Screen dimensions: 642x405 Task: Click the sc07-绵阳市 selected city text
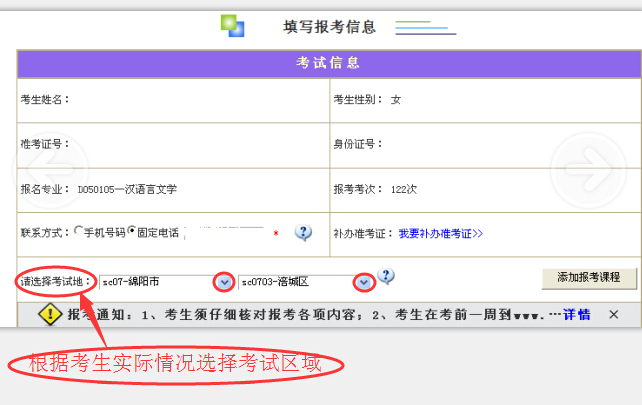click(131, 282)
